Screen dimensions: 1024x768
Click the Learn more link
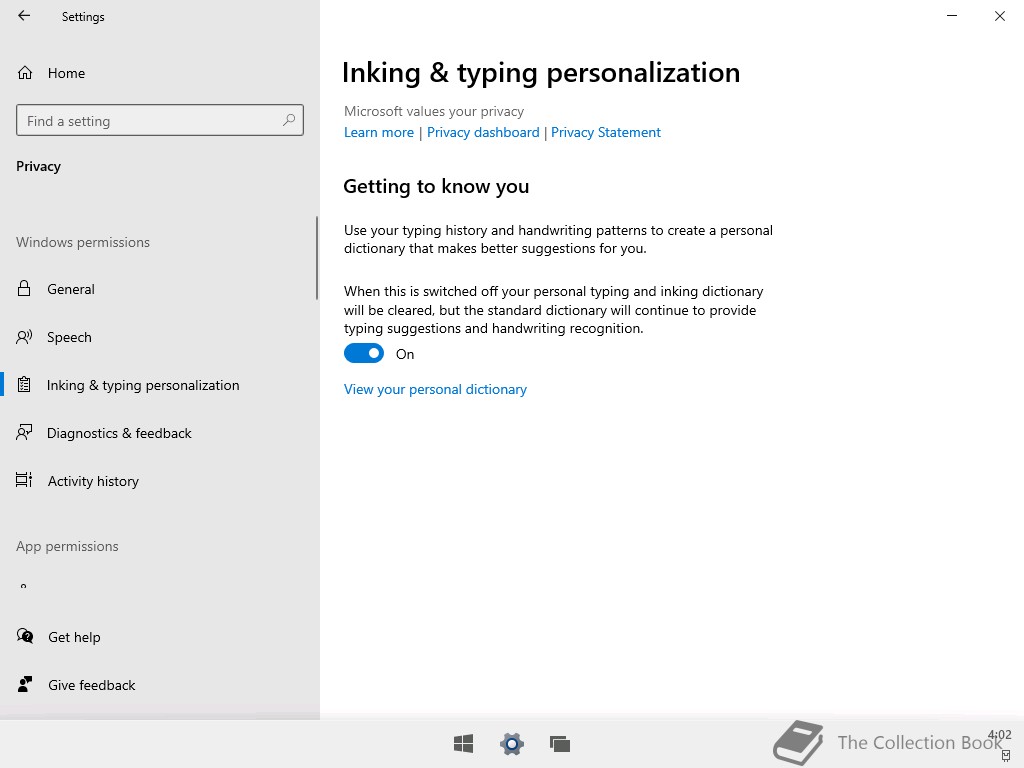(x=379, y=132)
